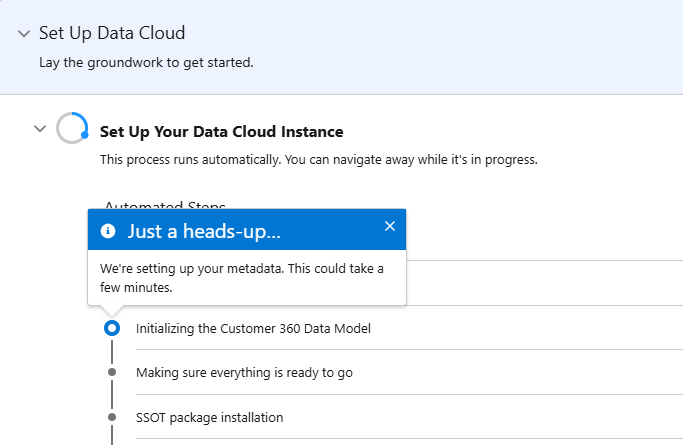The height and width of the screenshot is (445, 683).
Task: Collapse the Set Up Data Cloud section
Action: coord(24,34)
